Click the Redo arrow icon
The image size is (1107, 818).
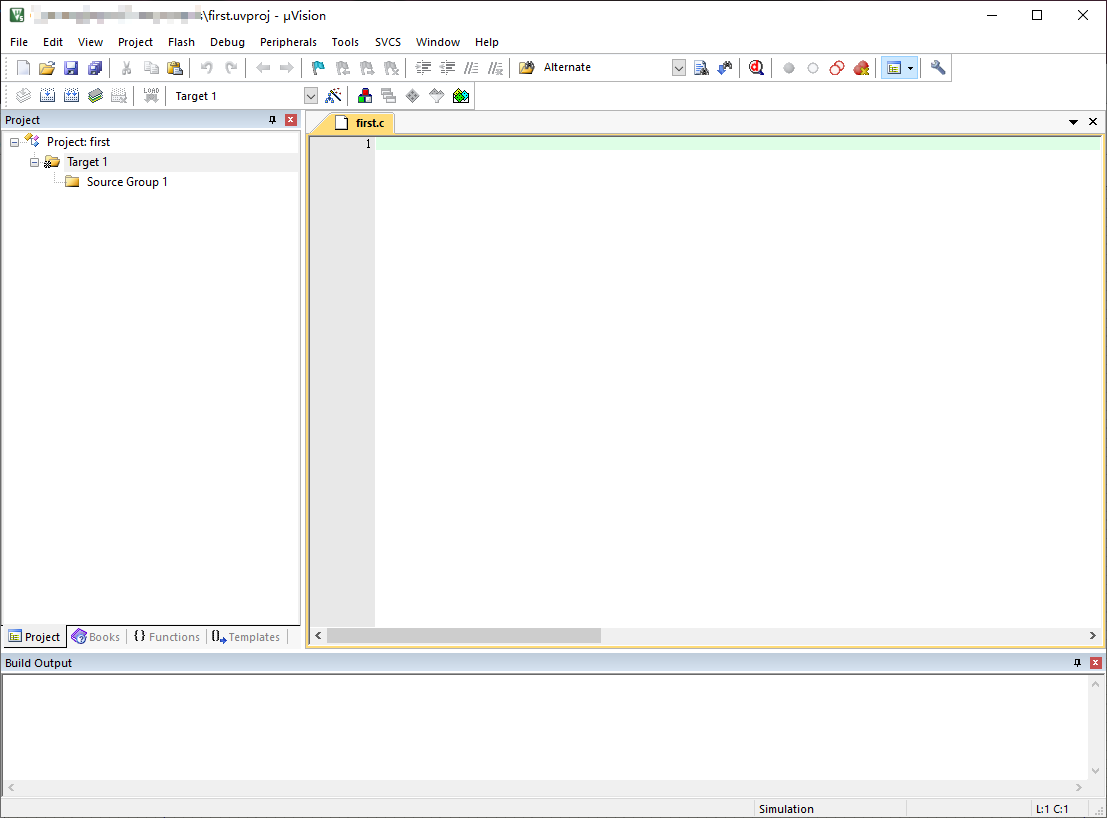click(x=231, y=68)
